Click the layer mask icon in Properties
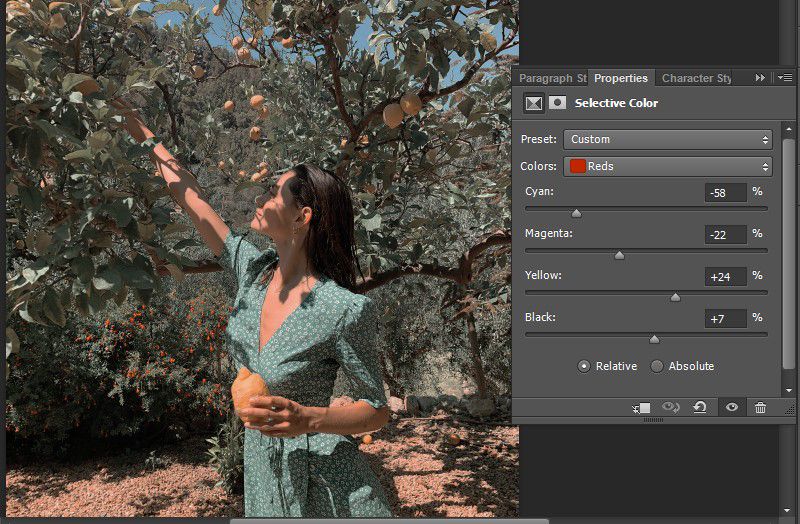This screenshot has height=524, width=800. coord(557,103)
